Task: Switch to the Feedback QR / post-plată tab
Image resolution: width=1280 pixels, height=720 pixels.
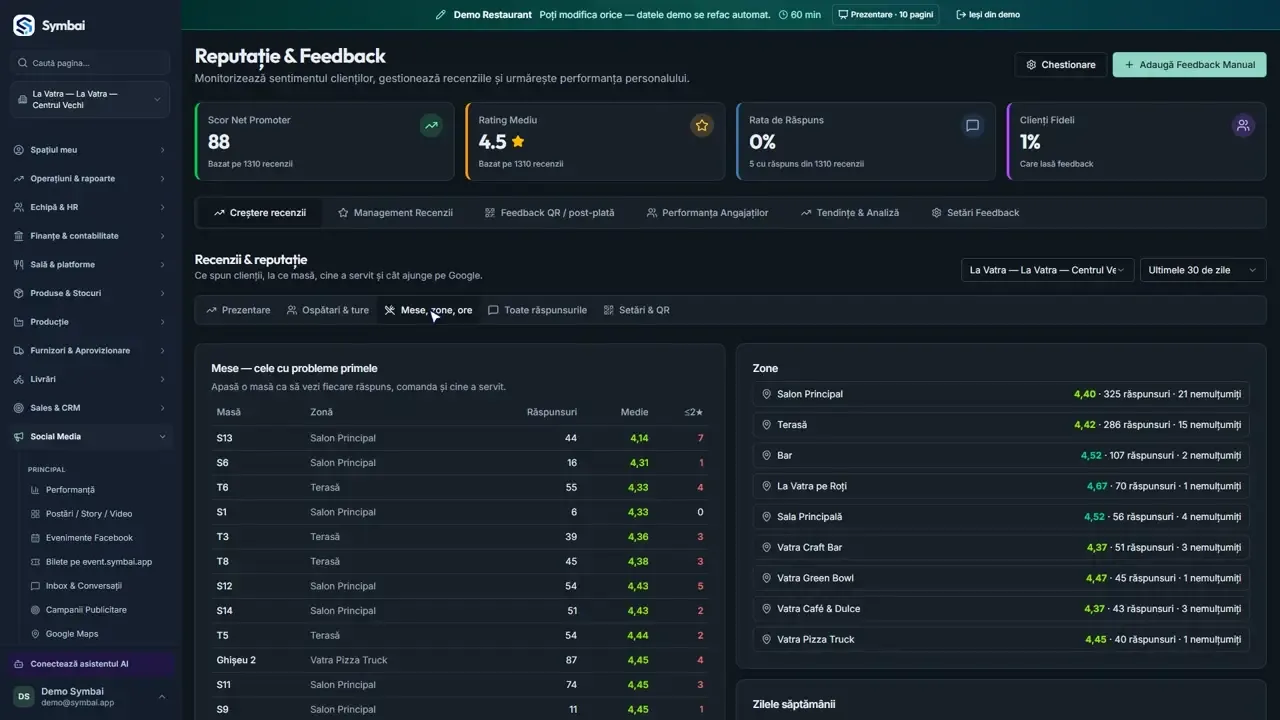Action: point(549,213)
